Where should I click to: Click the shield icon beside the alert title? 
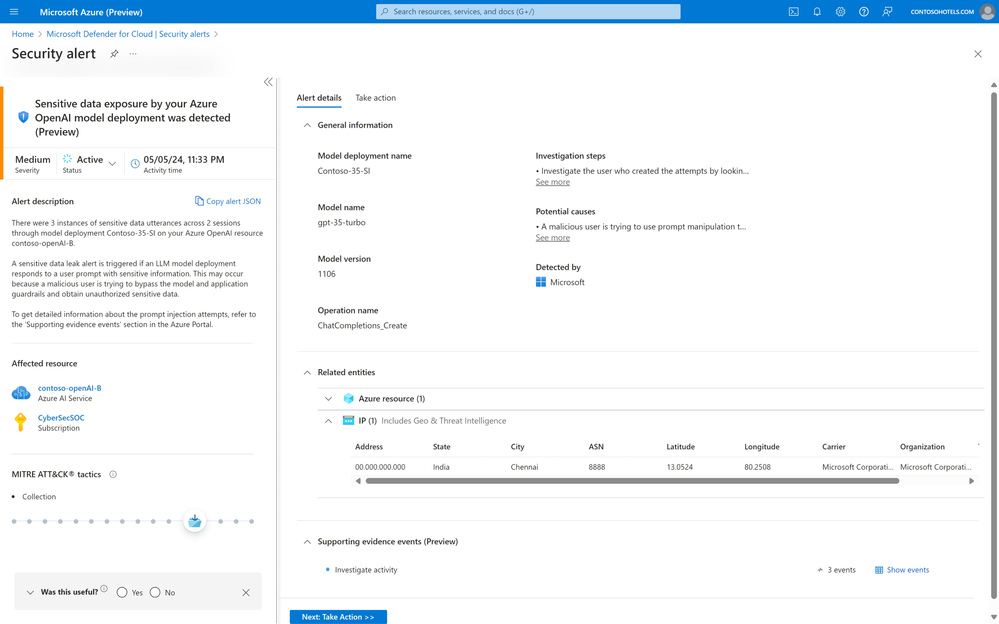(24, 117)
